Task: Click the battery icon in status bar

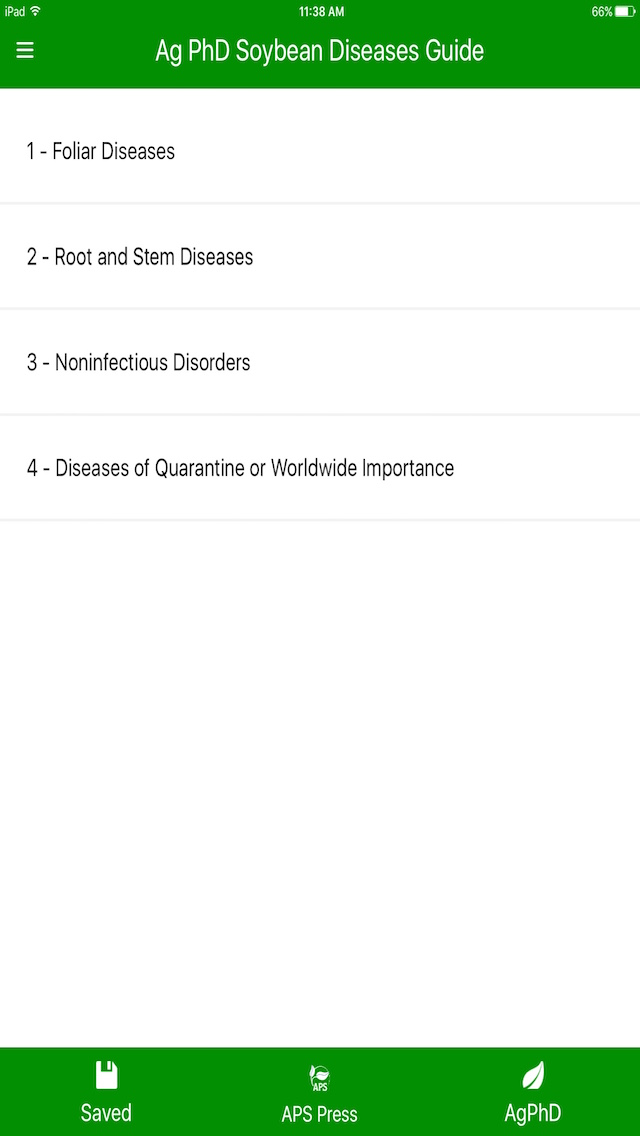Action: tap(626, 11)
